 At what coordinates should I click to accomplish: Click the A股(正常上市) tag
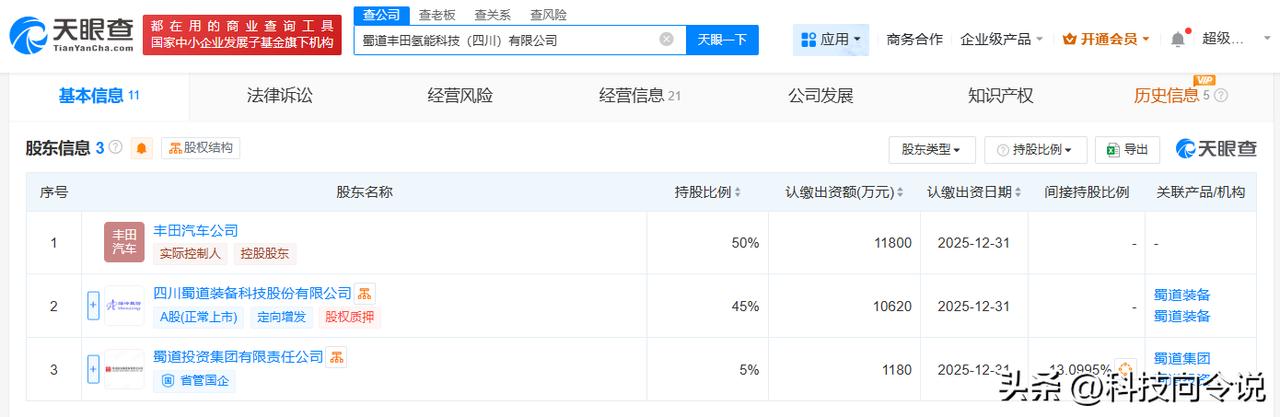[x=198, y=317]
